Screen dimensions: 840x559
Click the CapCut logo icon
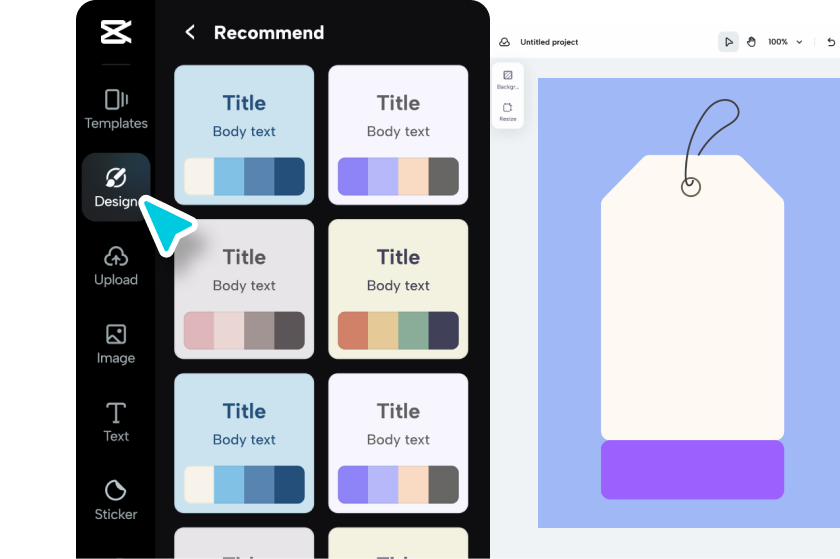pos(116,32)
